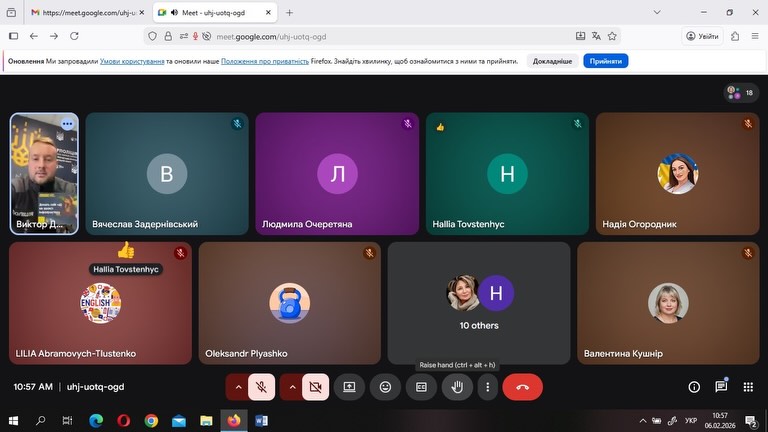This screenshot has height=432, width=768.
Task: Unmute the microphone
Action: (261, 386)
